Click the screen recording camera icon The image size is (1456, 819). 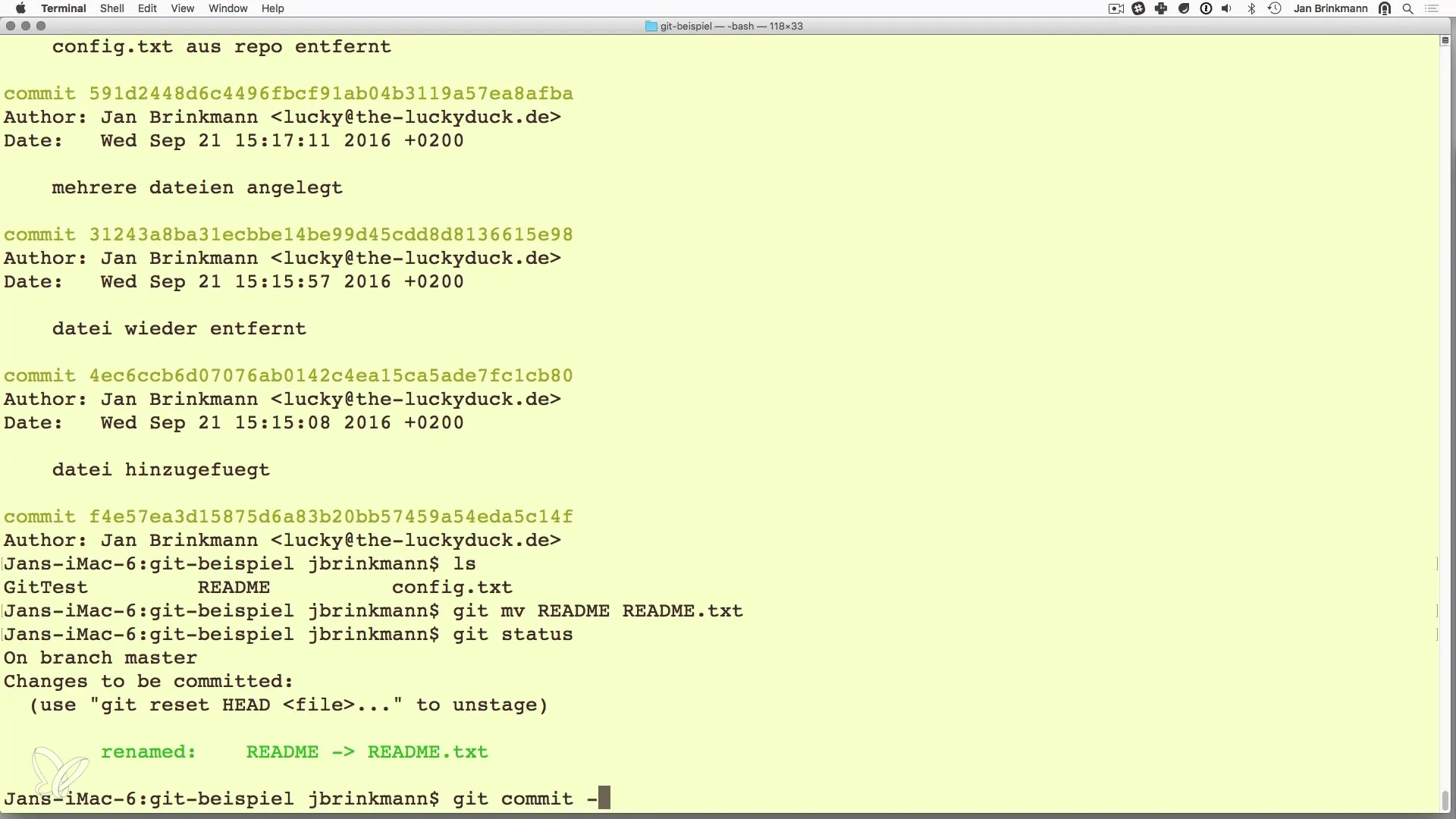pyautogui.click(x=1116, y=8)
